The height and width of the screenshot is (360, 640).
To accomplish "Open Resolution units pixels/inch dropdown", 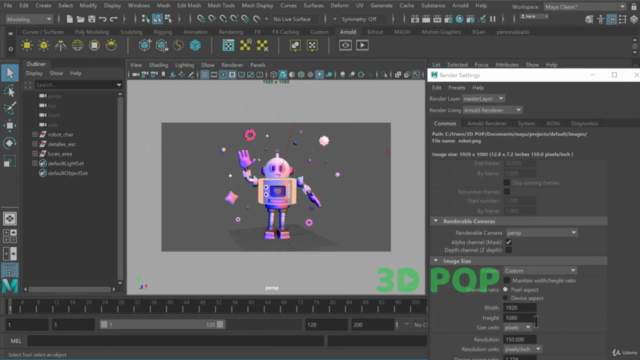I will point(522,349).
